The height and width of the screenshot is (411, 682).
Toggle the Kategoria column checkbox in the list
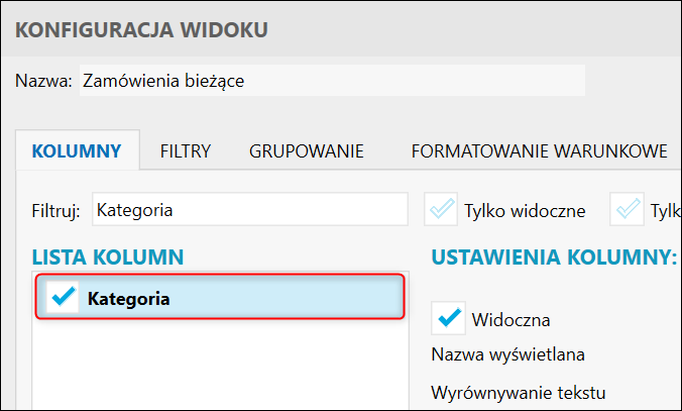click(63, 298)
